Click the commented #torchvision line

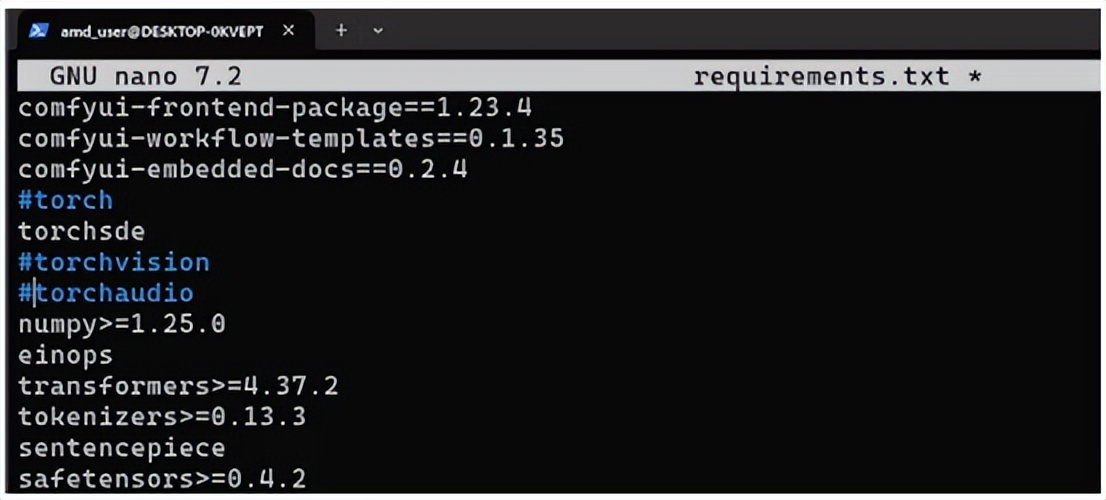click(x=114, y=262)
